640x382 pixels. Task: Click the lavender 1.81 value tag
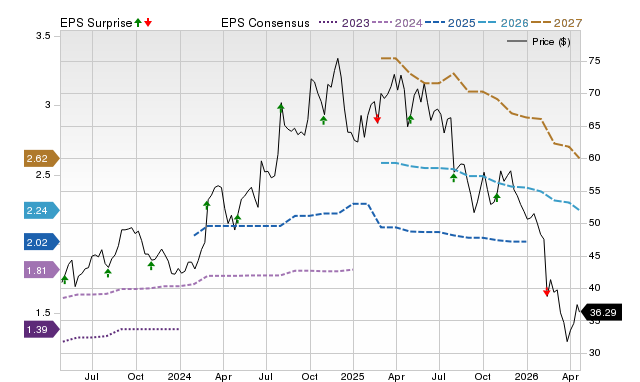tap(42, 270)
